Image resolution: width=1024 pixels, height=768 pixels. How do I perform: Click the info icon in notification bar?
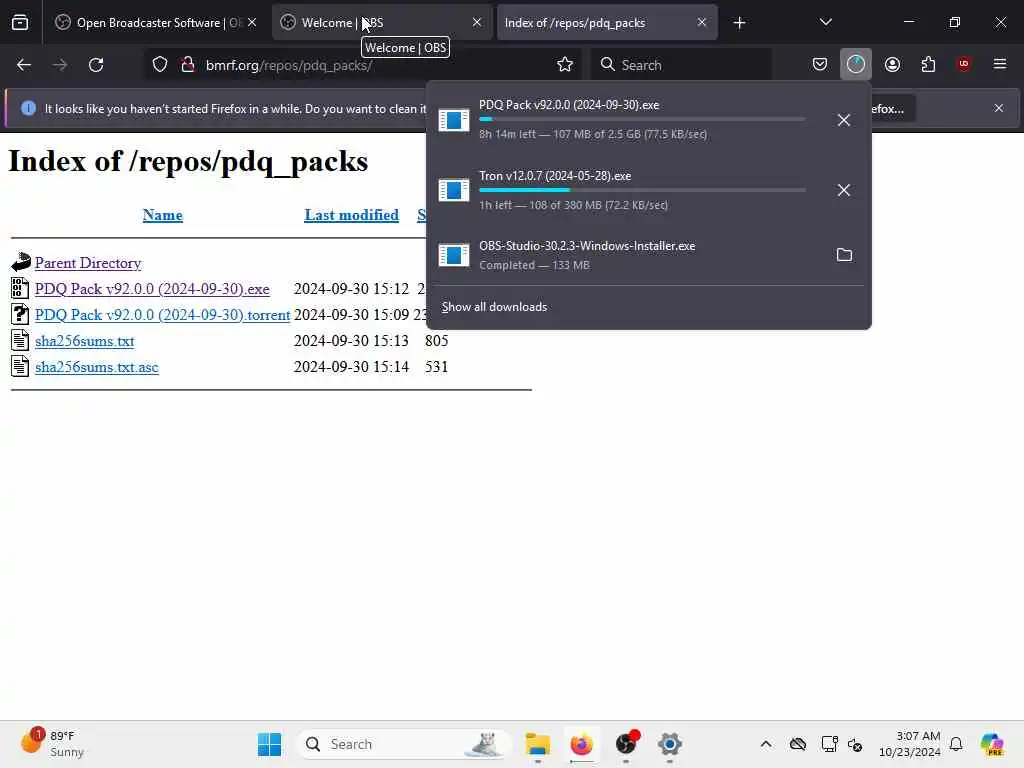coord(28,108)
